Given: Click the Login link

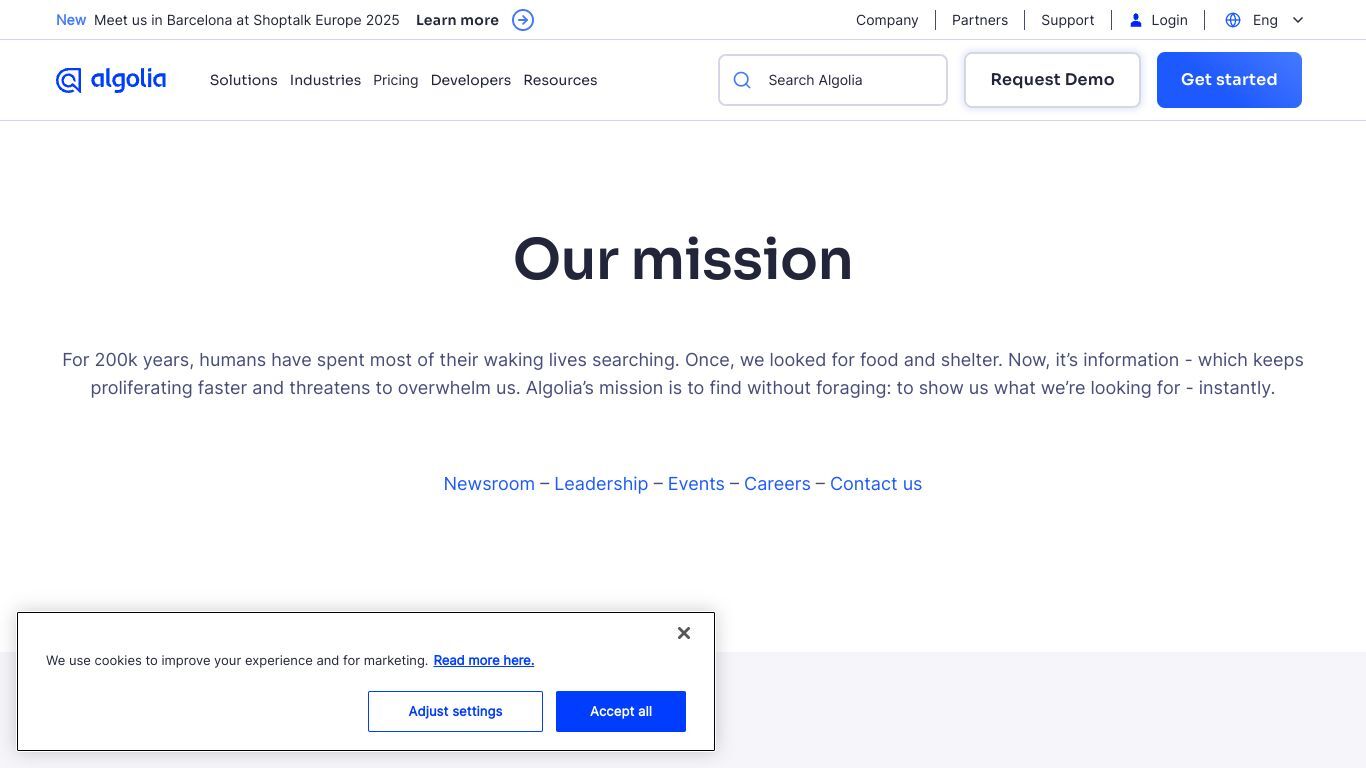Looking at the screenshot, I should (1169, 20).
